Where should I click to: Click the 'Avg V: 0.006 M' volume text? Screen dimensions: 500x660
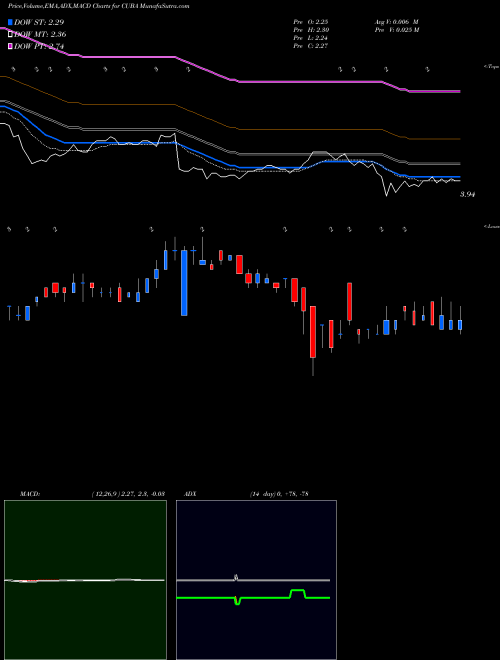(396, 22)
